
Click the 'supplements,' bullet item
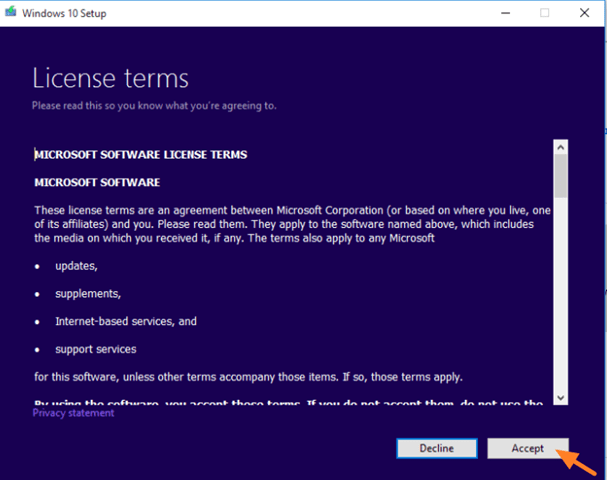[88, 294]
